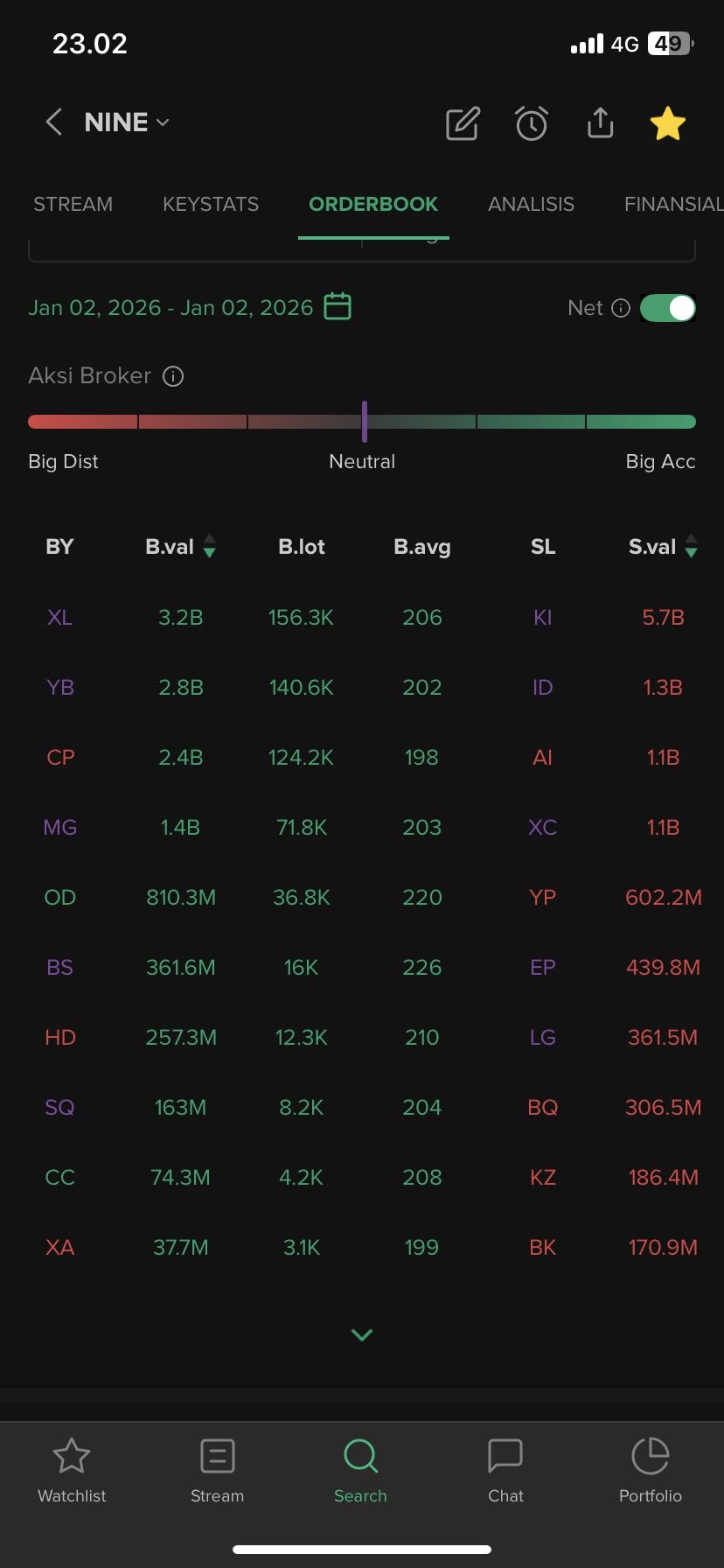Tap the Aksi Broker info icon
Screen dimensions: 724x1568
tap(173, 376)
